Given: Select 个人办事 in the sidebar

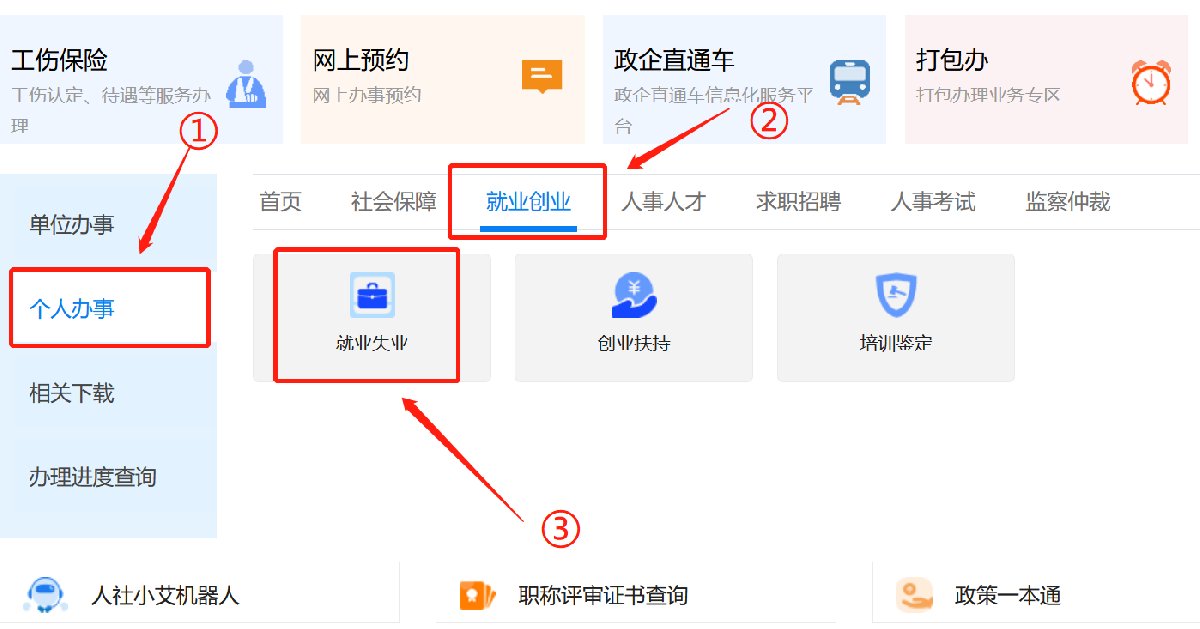Looking at the screenshot, I should coord(72,309).
